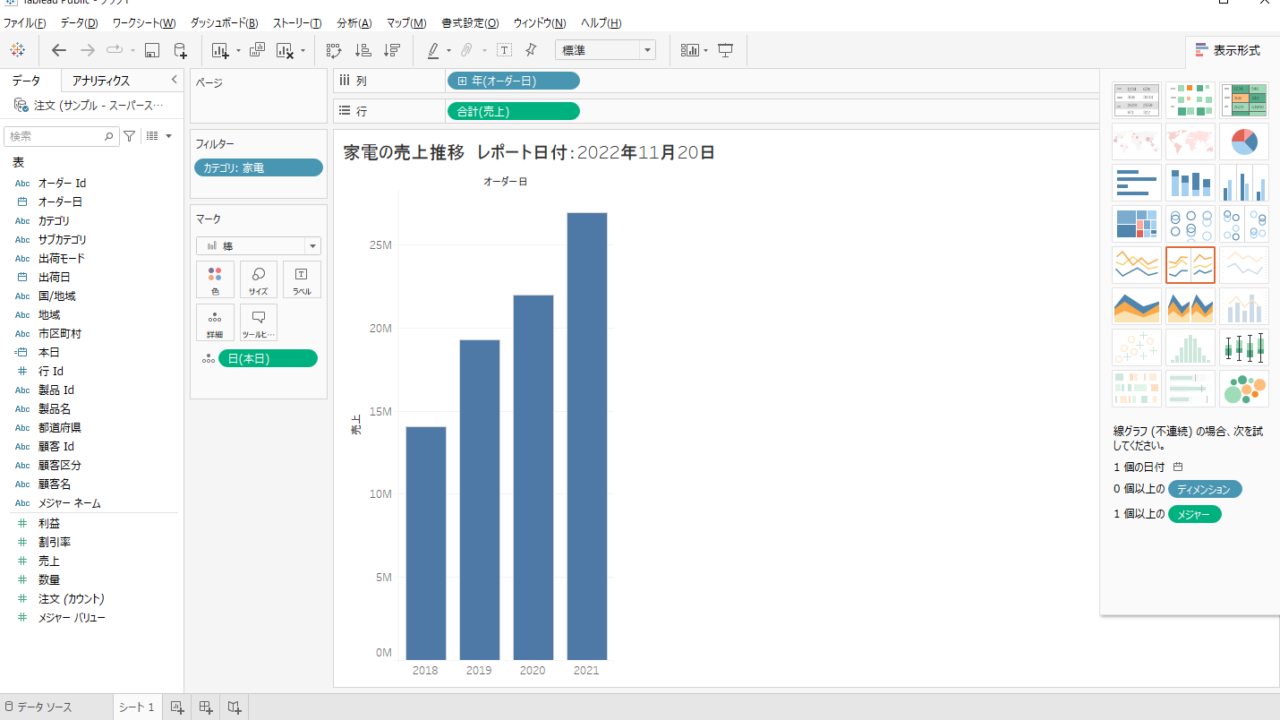The width and height of the screenshot is (1280, 720).
Task: Click the clear sheet icon
Action: (285, 50)
